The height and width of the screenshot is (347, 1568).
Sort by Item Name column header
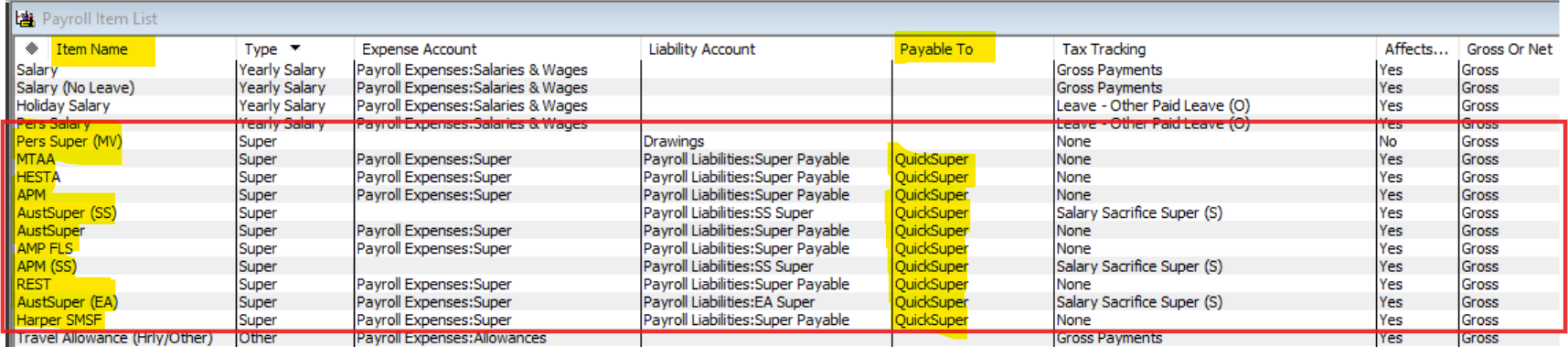91,49
